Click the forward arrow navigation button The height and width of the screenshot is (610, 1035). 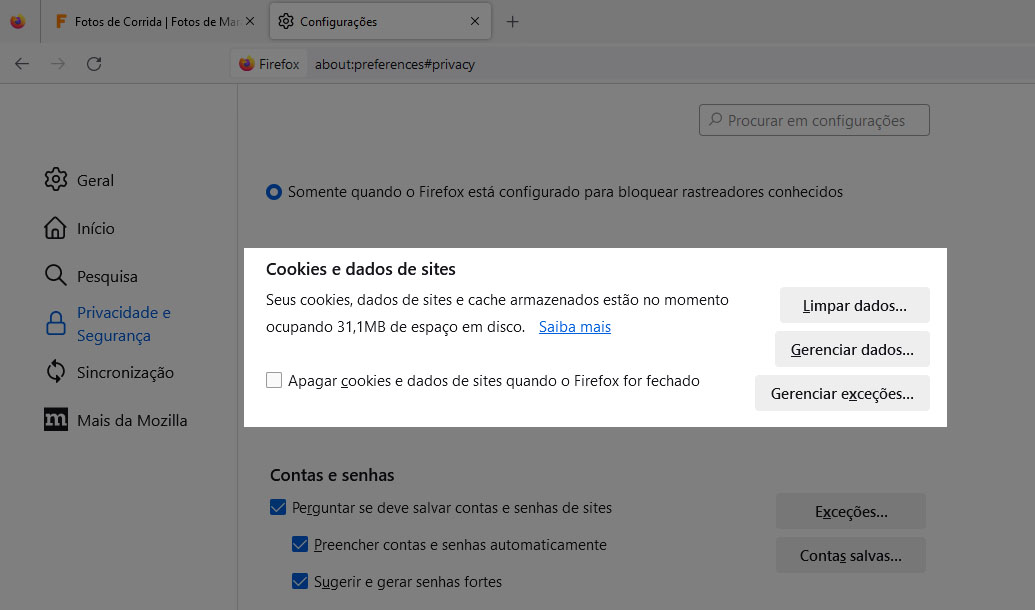[58, 64]
